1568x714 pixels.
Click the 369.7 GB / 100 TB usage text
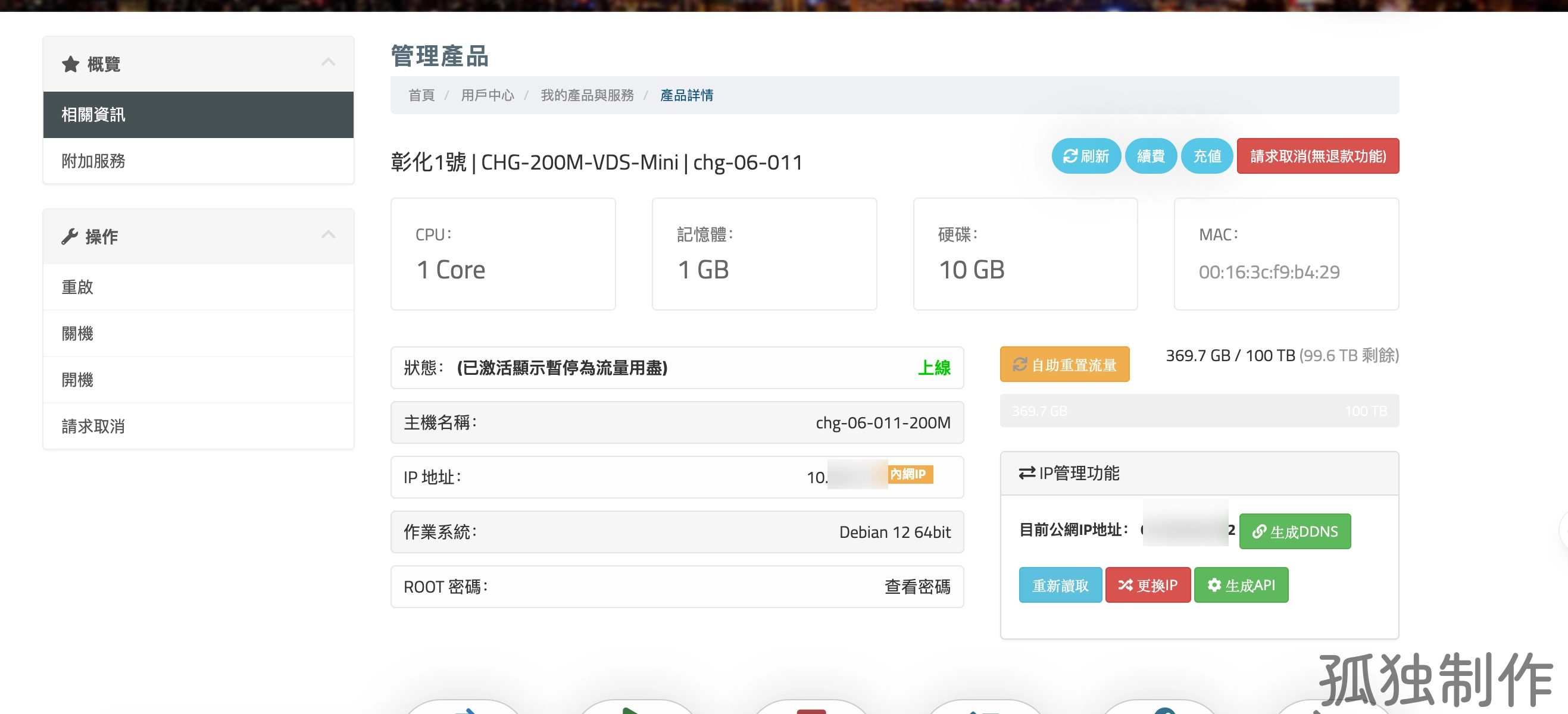(x=1230, y=356)
